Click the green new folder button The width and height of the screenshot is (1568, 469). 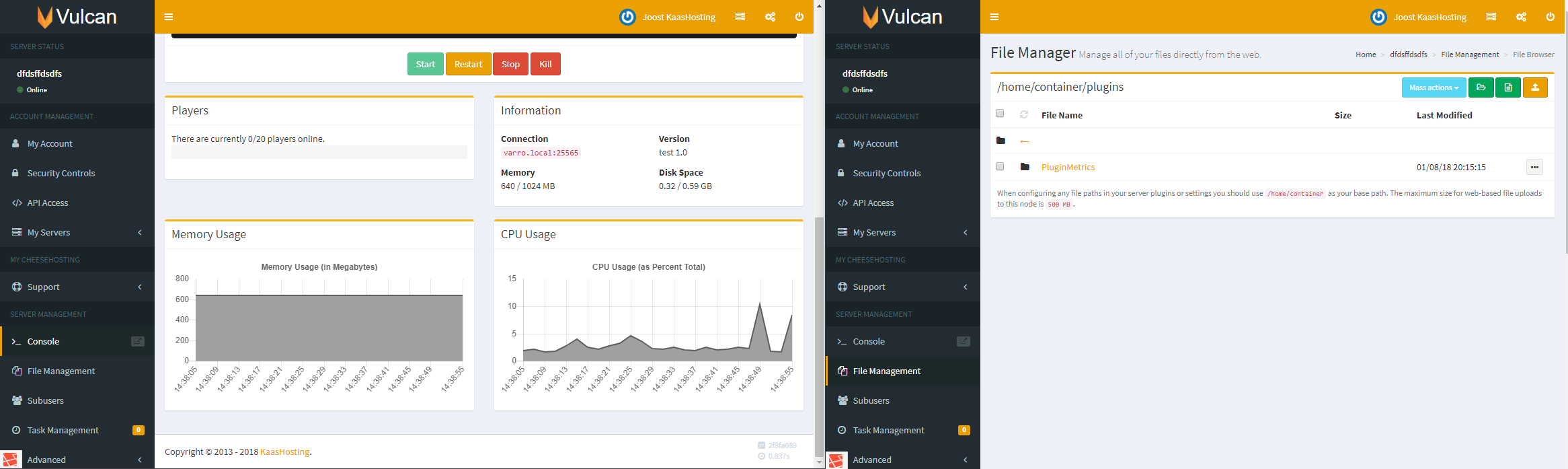(x=1481, y=87)
